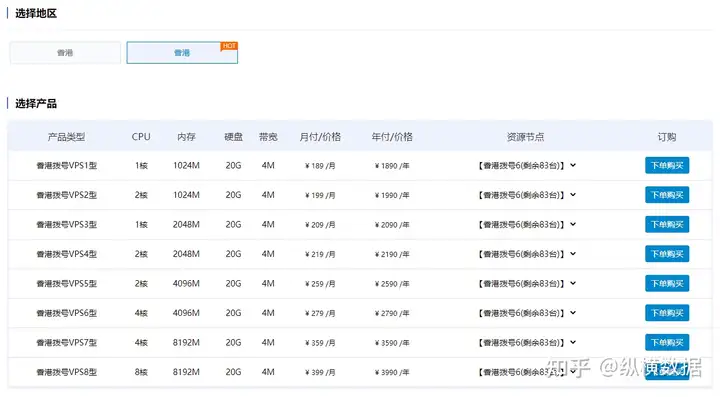Click yearly price ¥2090/年

pos(392,224)
